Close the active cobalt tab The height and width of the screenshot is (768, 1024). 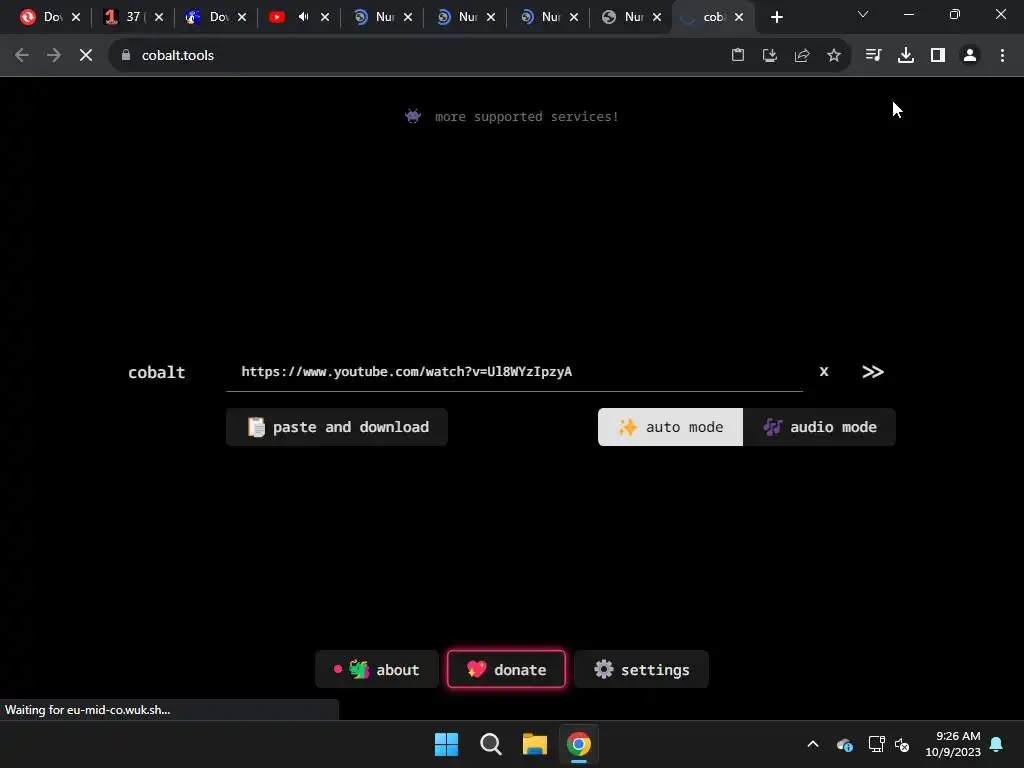739,18
